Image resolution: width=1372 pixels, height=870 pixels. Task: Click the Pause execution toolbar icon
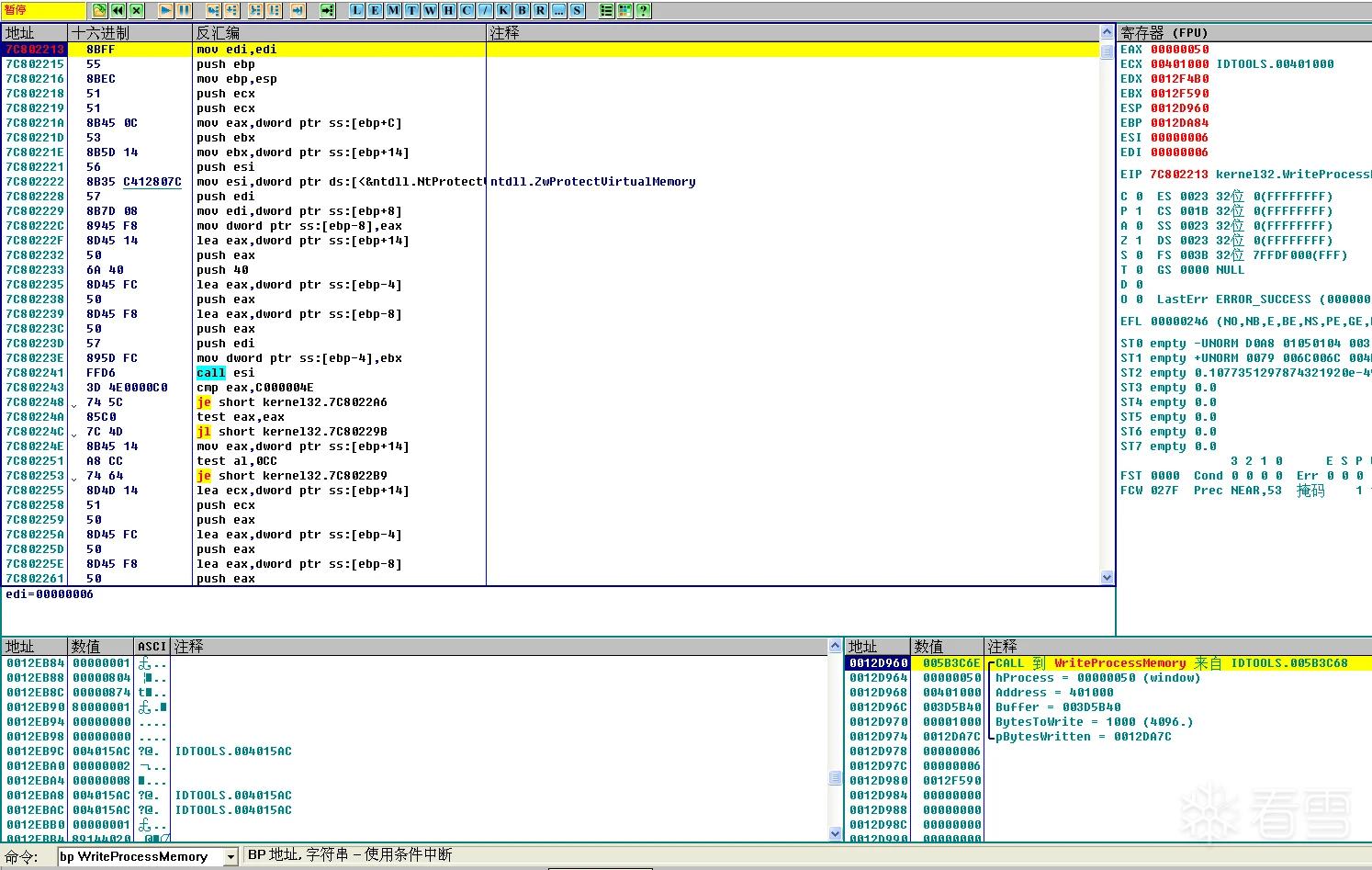[184, 10]
